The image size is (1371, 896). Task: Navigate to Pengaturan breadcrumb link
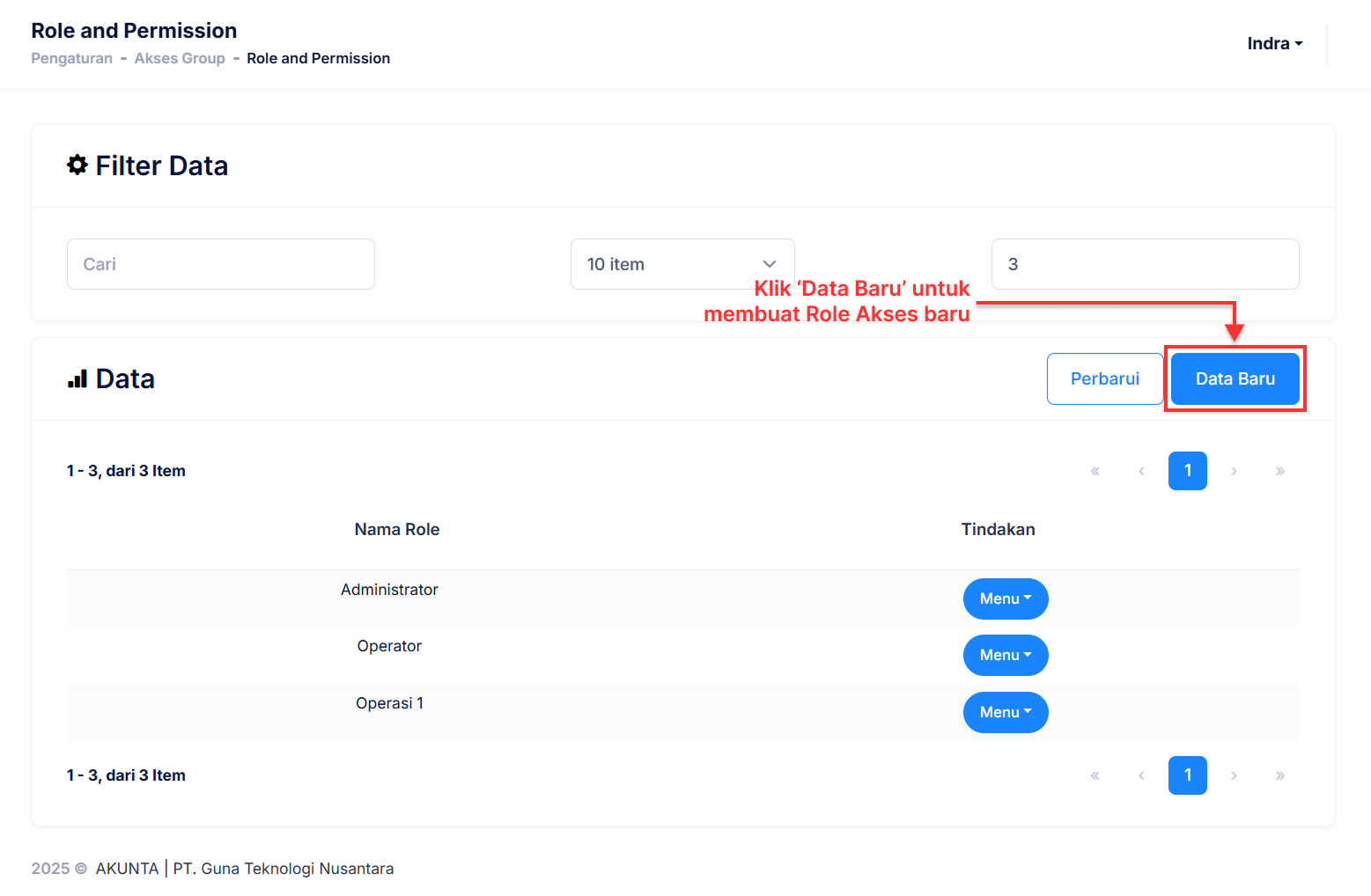(71, 59)
